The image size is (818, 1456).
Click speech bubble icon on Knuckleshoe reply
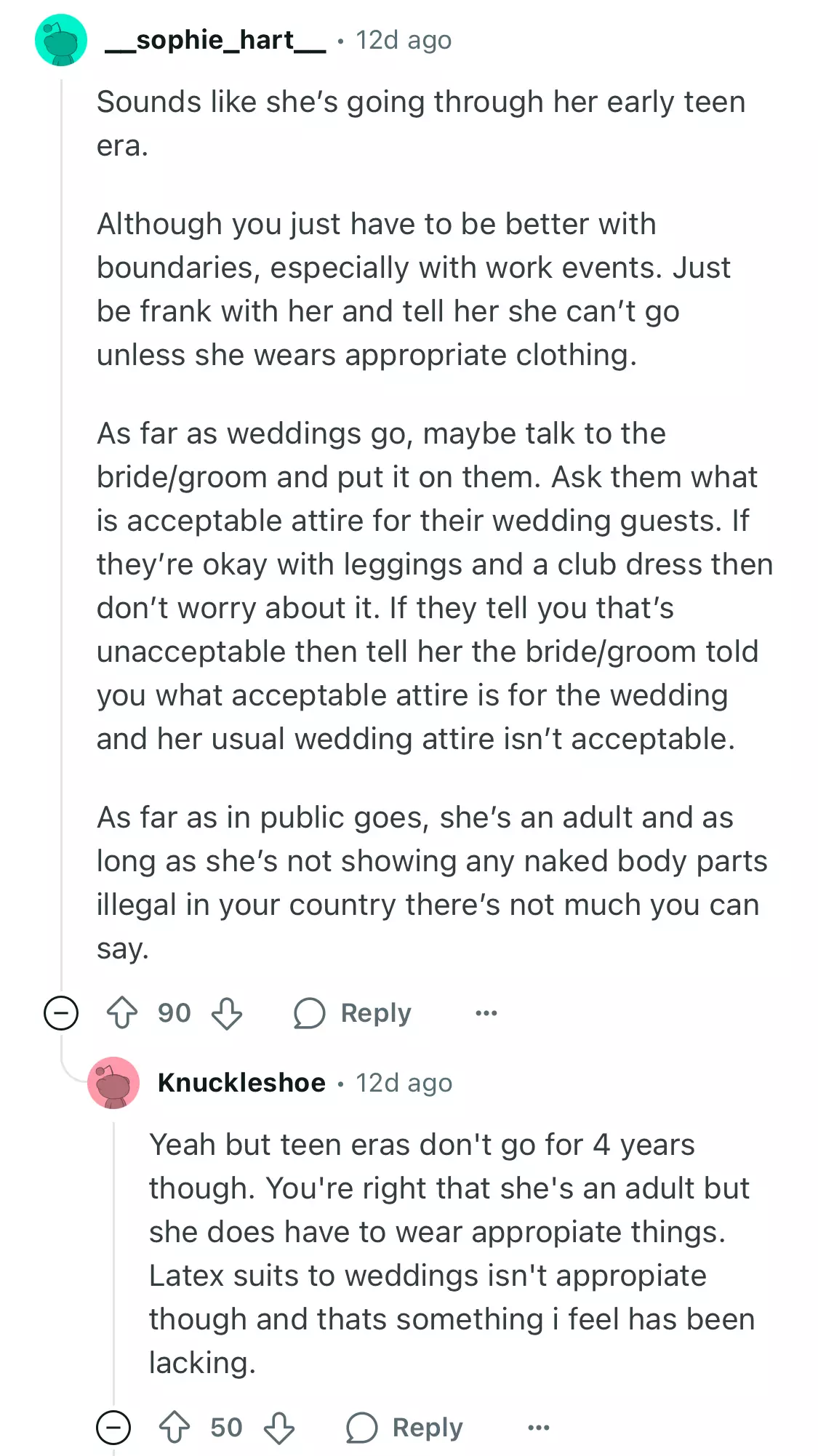click(x=361, y=1427)
